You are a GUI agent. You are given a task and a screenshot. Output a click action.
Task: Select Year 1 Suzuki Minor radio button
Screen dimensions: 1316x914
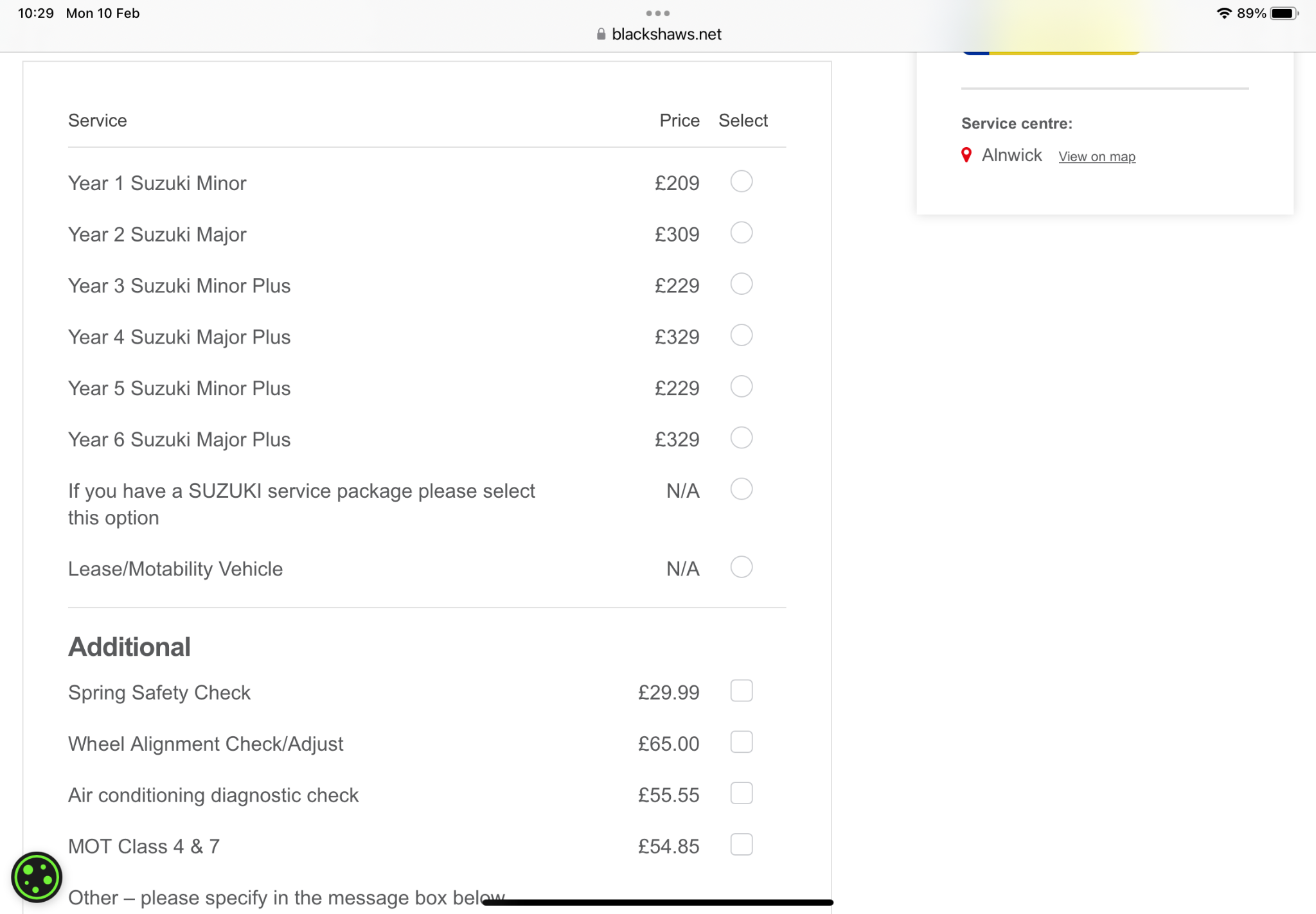click(x=741, y=182)
